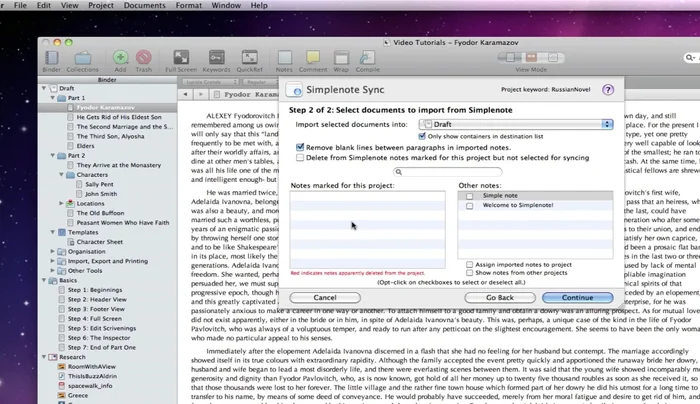Cancel the Simplenote Sync dialog
The width and height of the screenshot is (700, 404).
point(325,298)
